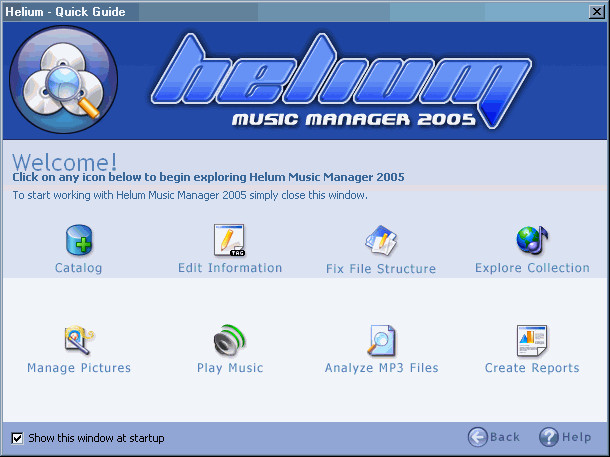Click the Explore Collection label
The height and width of the screenshot is (457, 610).
[532, 268]
